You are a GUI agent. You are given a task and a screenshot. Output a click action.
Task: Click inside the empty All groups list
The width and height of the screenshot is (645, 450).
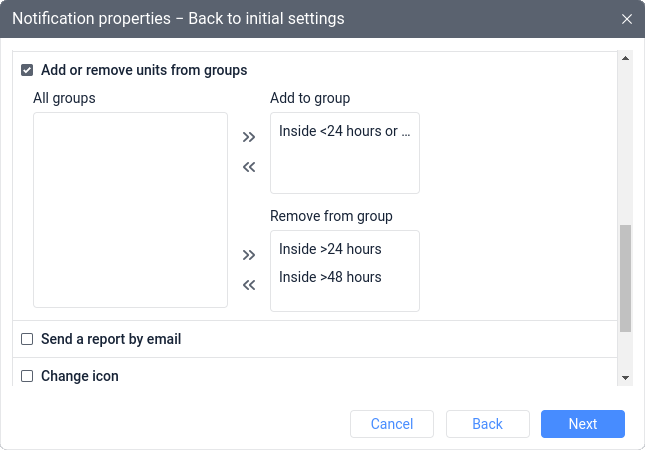[130, 210]
